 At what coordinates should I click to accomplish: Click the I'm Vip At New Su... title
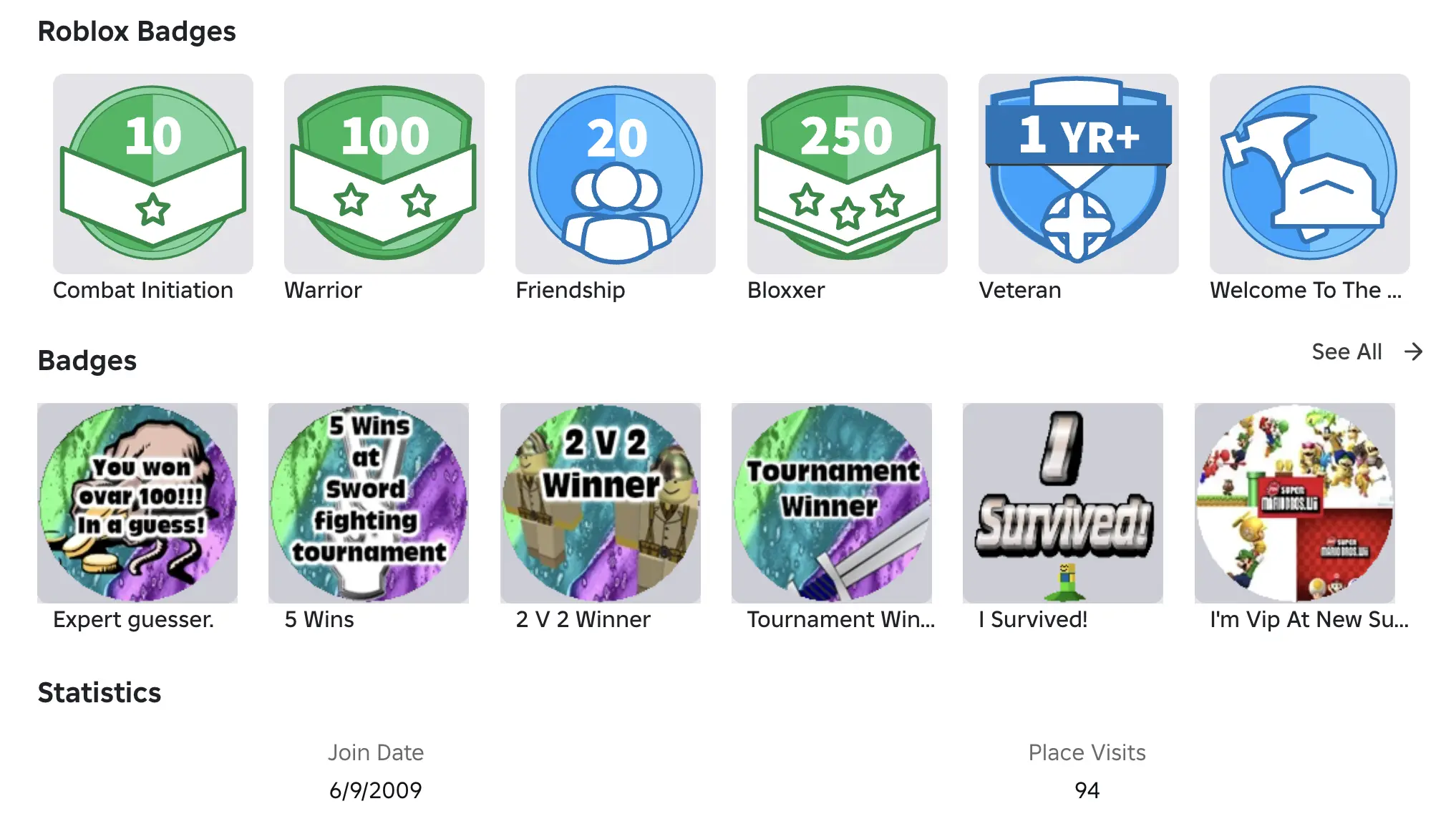point(1309,619)
